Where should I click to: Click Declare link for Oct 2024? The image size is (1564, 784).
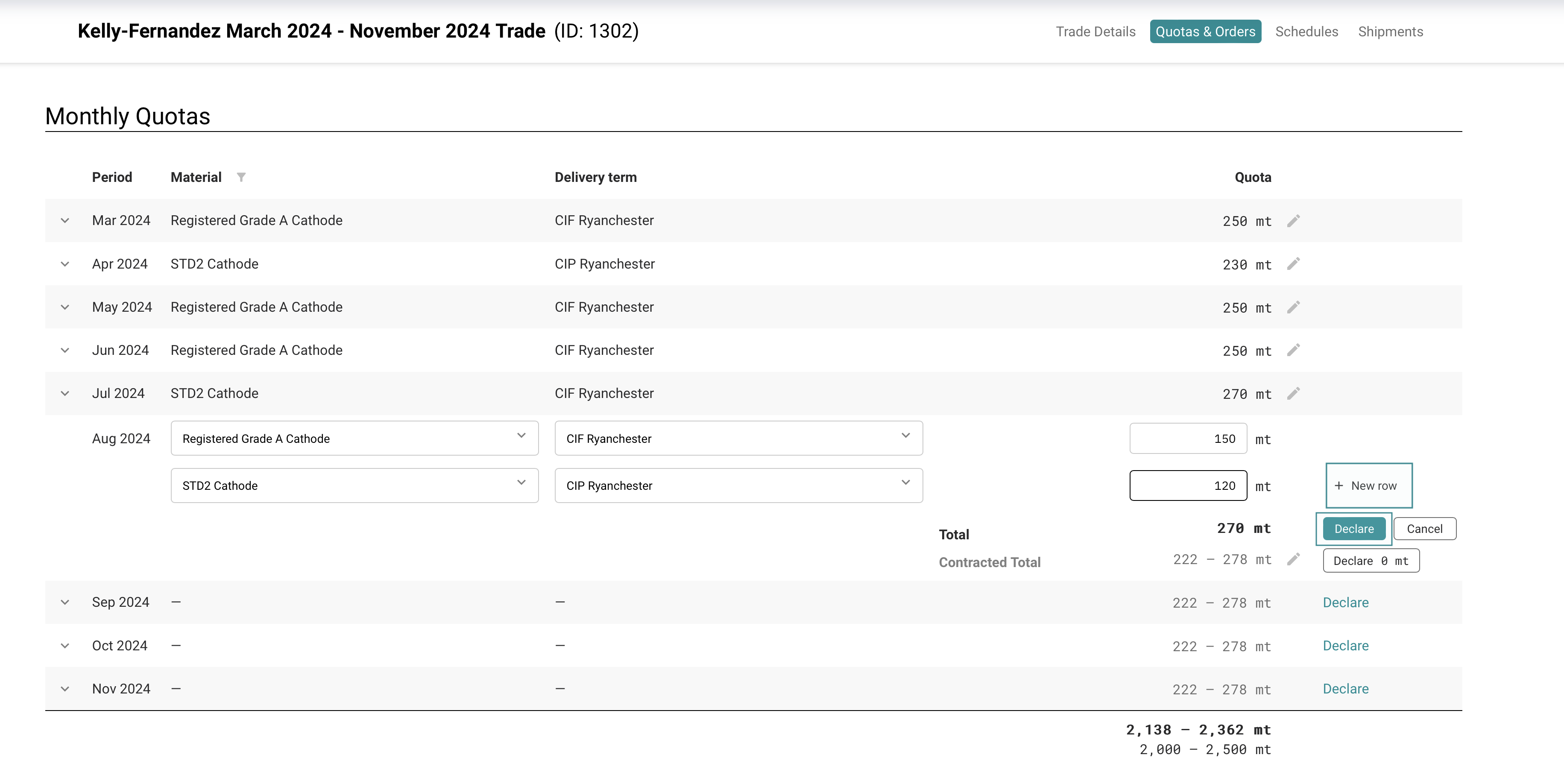coord(1345,646)
